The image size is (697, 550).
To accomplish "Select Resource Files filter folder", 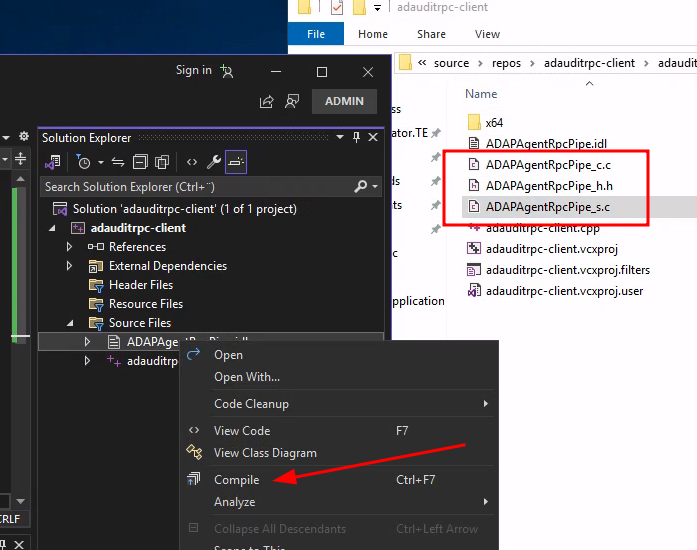I will click(x=146, y=304).
